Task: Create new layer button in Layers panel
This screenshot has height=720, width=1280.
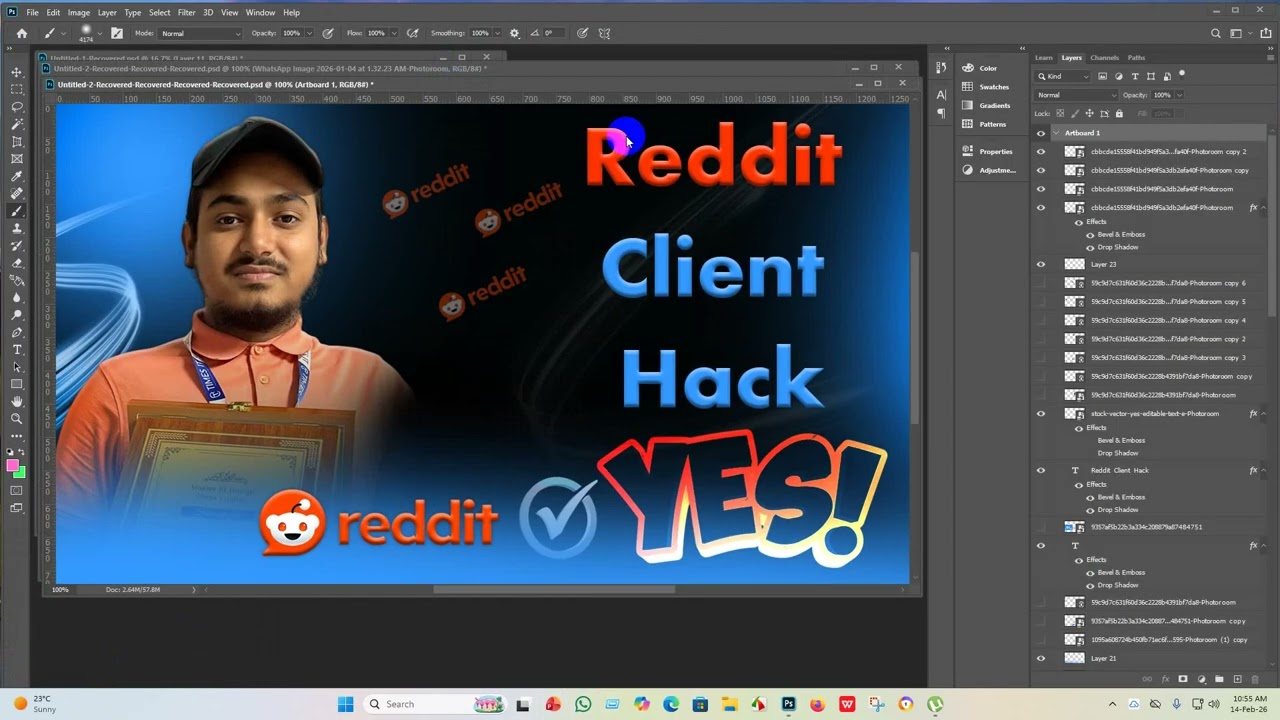Action: tap(1237, 679)
